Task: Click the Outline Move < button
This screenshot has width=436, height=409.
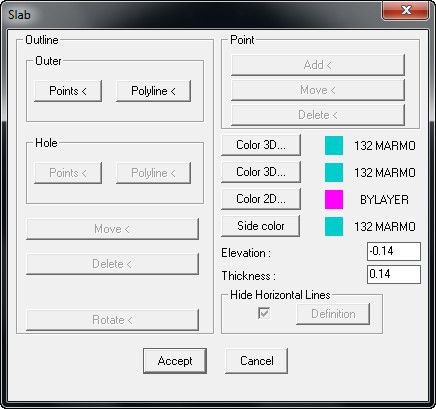Action: 112,229
